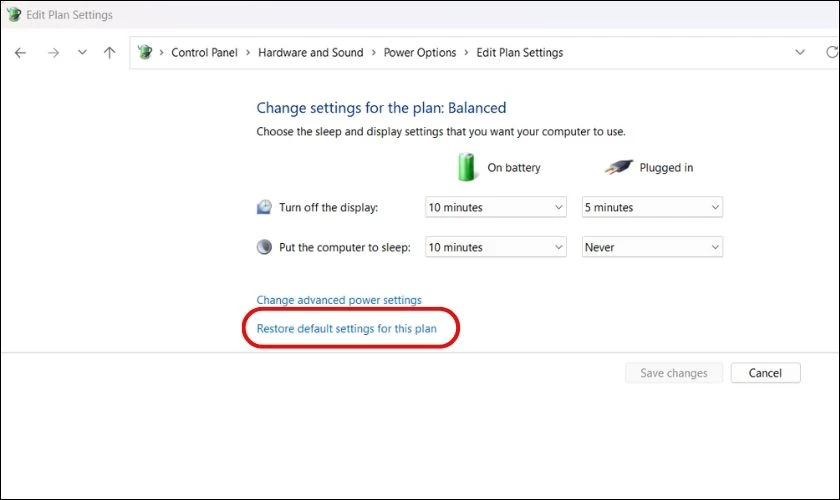Viewport: 840px width, 500px height.
Task: Open On battery display timeout dropdown
Action: point(496,207)
